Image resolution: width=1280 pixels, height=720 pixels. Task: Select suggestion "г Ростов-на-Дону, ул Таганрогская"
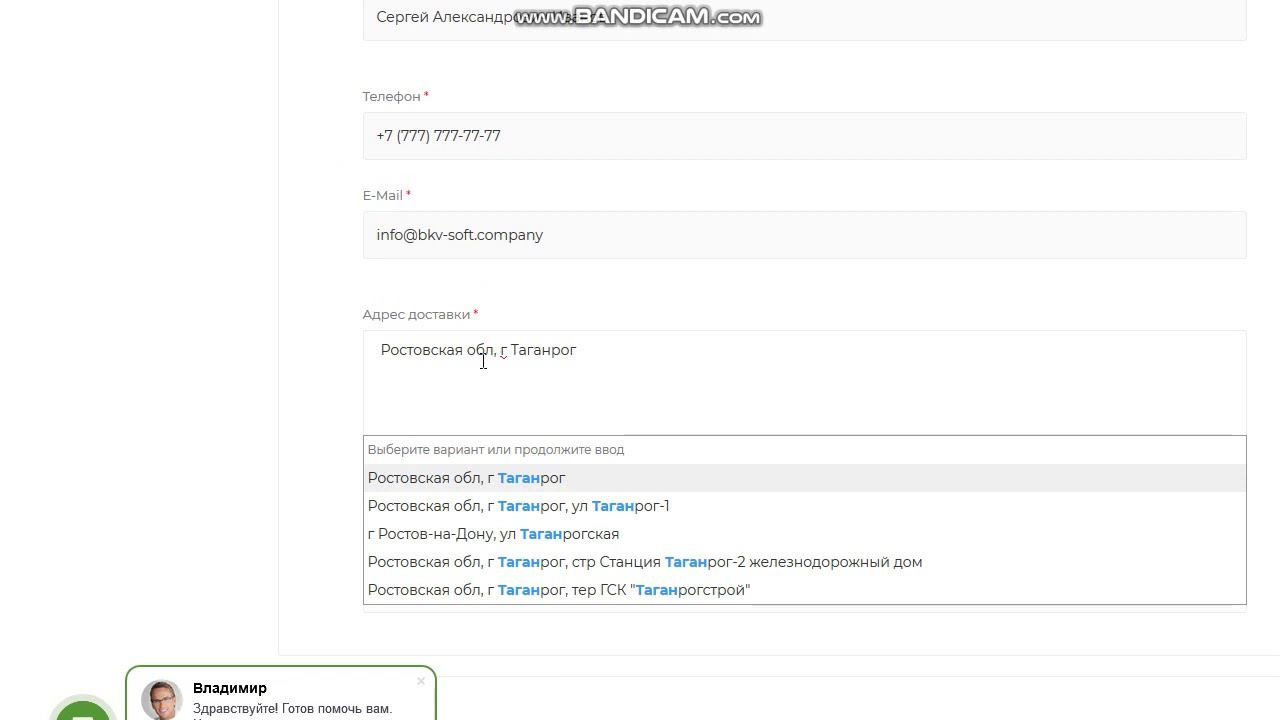tap(804, 534)
